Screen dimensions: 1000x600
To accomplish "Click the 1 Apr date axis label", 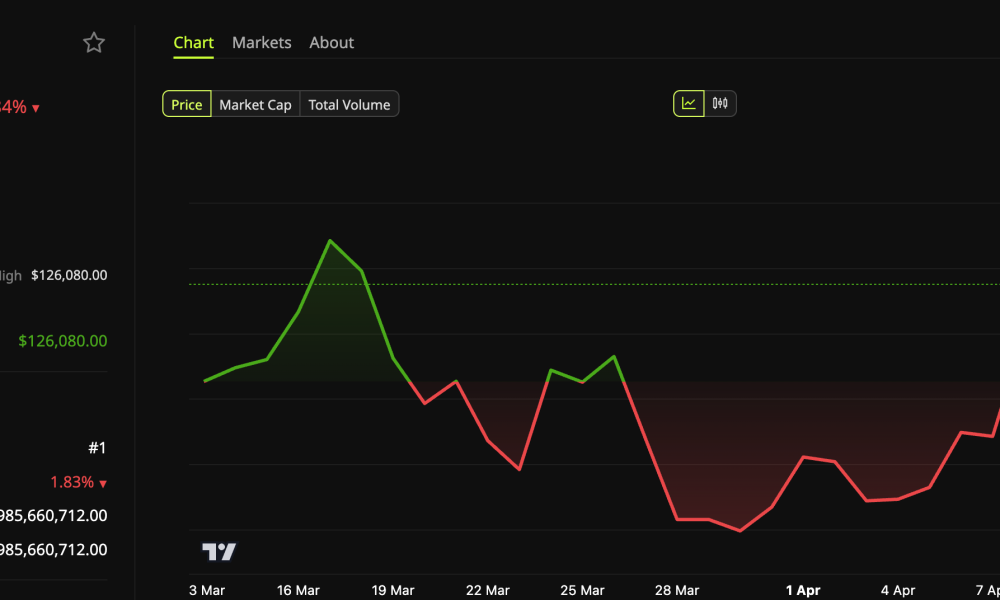I will click(803, 590).
